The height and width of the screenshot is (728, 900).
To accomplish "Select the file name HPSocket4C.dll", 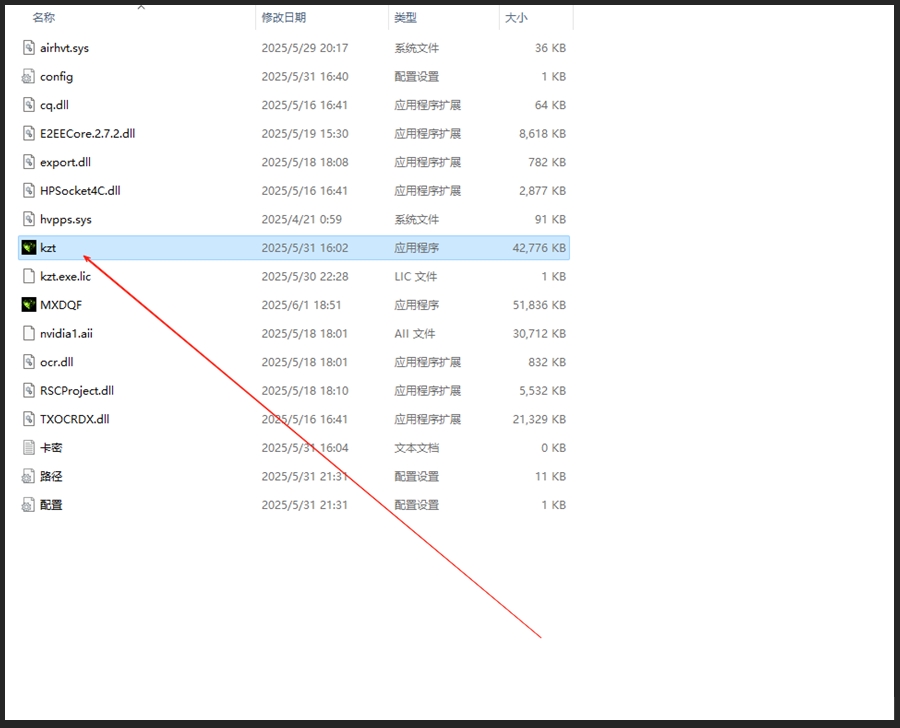I will click(80, 191).
